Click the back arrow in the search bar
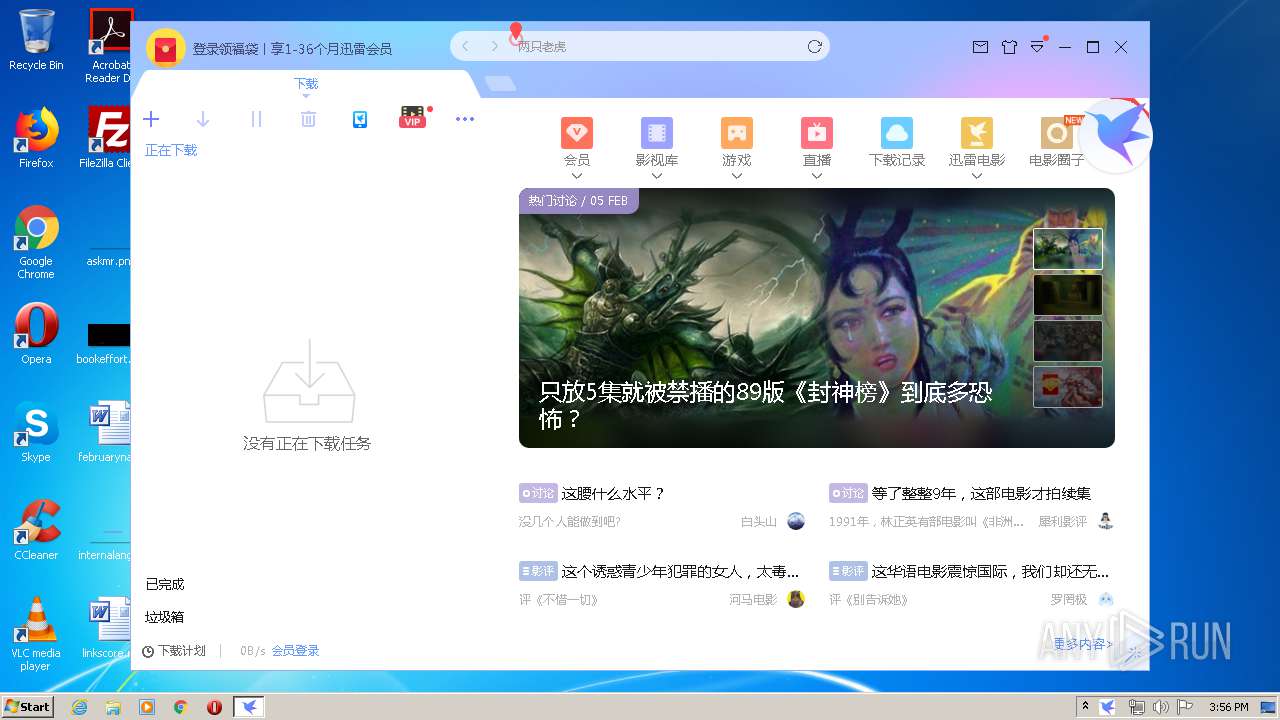The width and height of the screenshot is (1280, 720). pyautogui.click(x=465, y=47)
